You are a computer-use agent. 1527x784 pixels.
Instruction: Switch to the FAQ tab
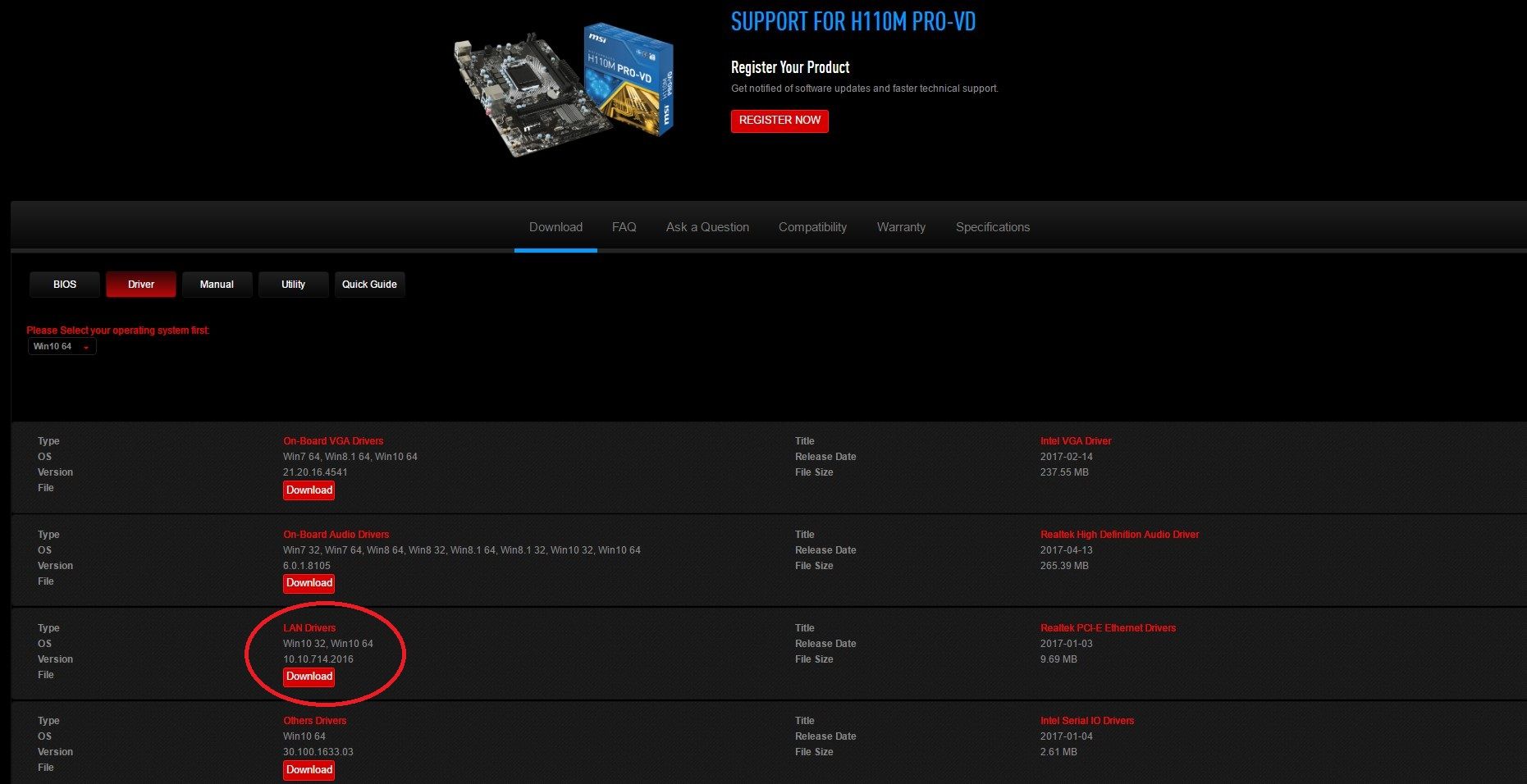click(624, 227)
